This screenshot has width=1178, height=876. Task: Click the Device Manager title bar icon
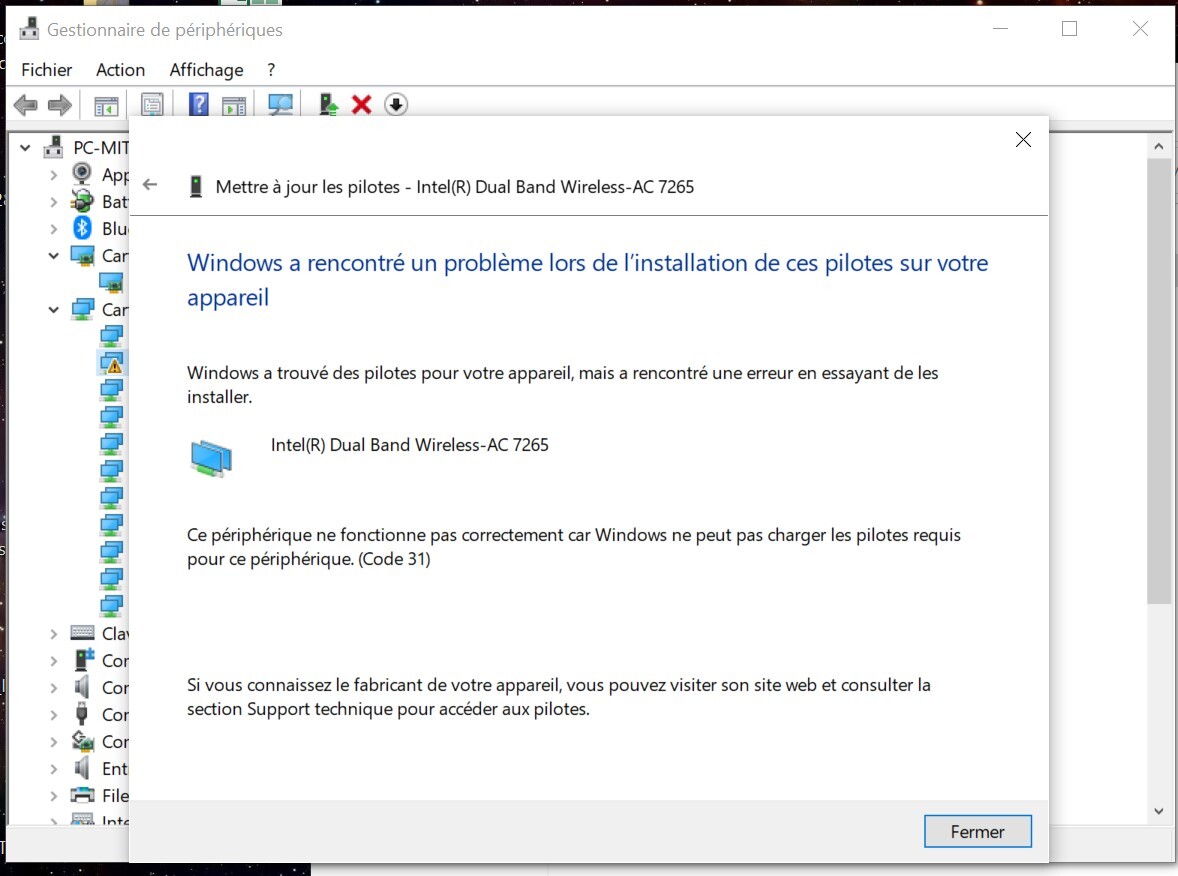click(29, 29)
